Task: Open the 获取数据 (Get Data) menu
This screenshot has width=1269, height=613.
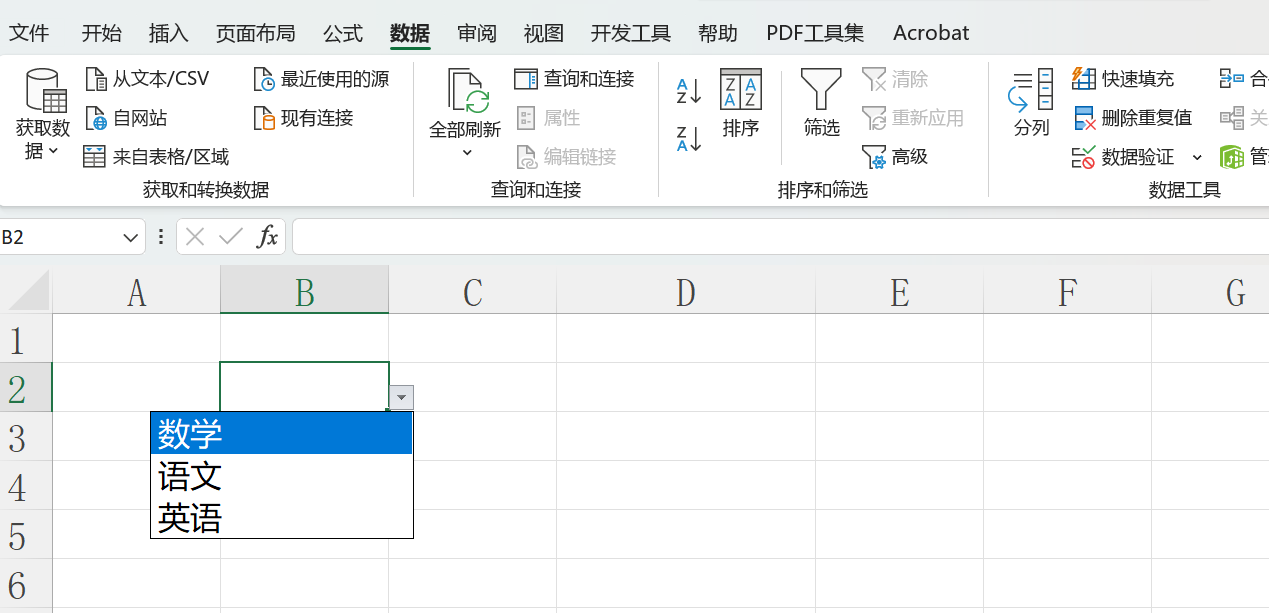Action: tap(43, 115)
